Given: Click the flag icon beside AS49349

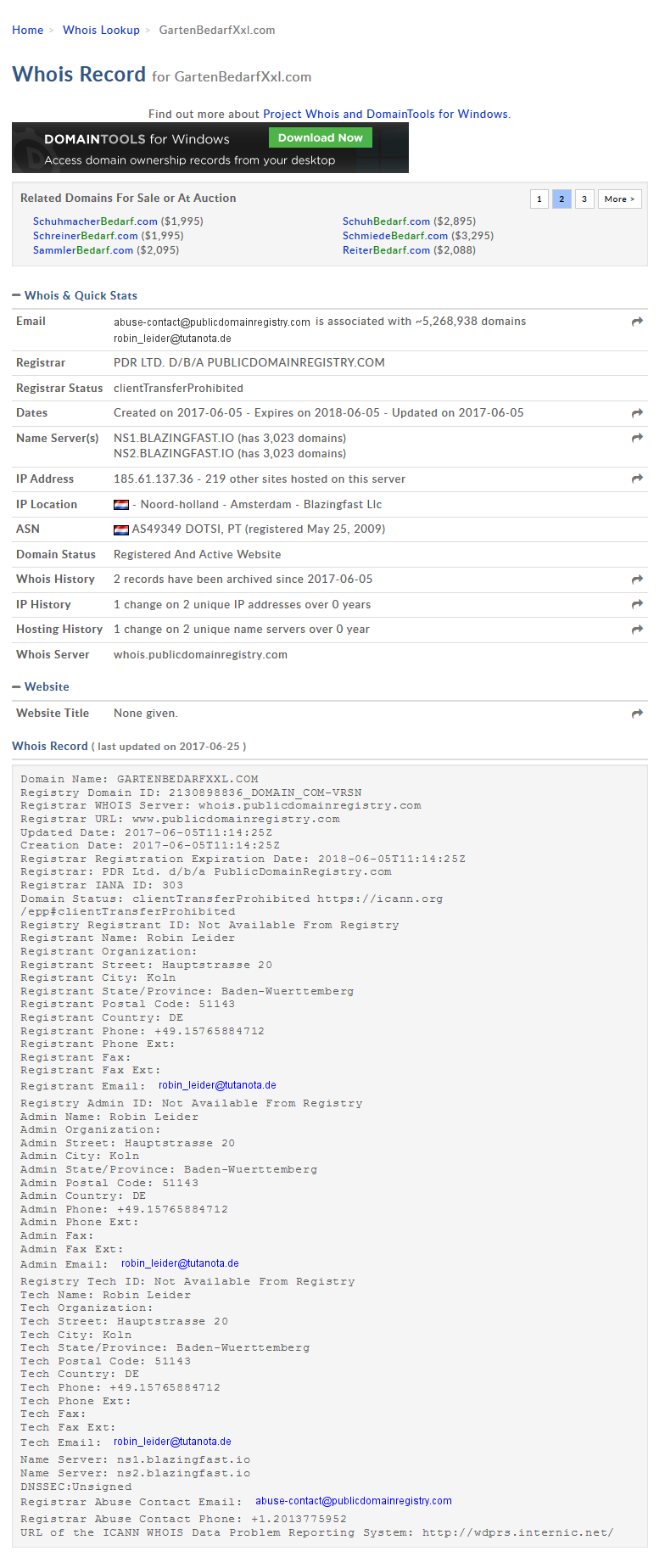Looking at the screenshot, I should pos(121,529).
